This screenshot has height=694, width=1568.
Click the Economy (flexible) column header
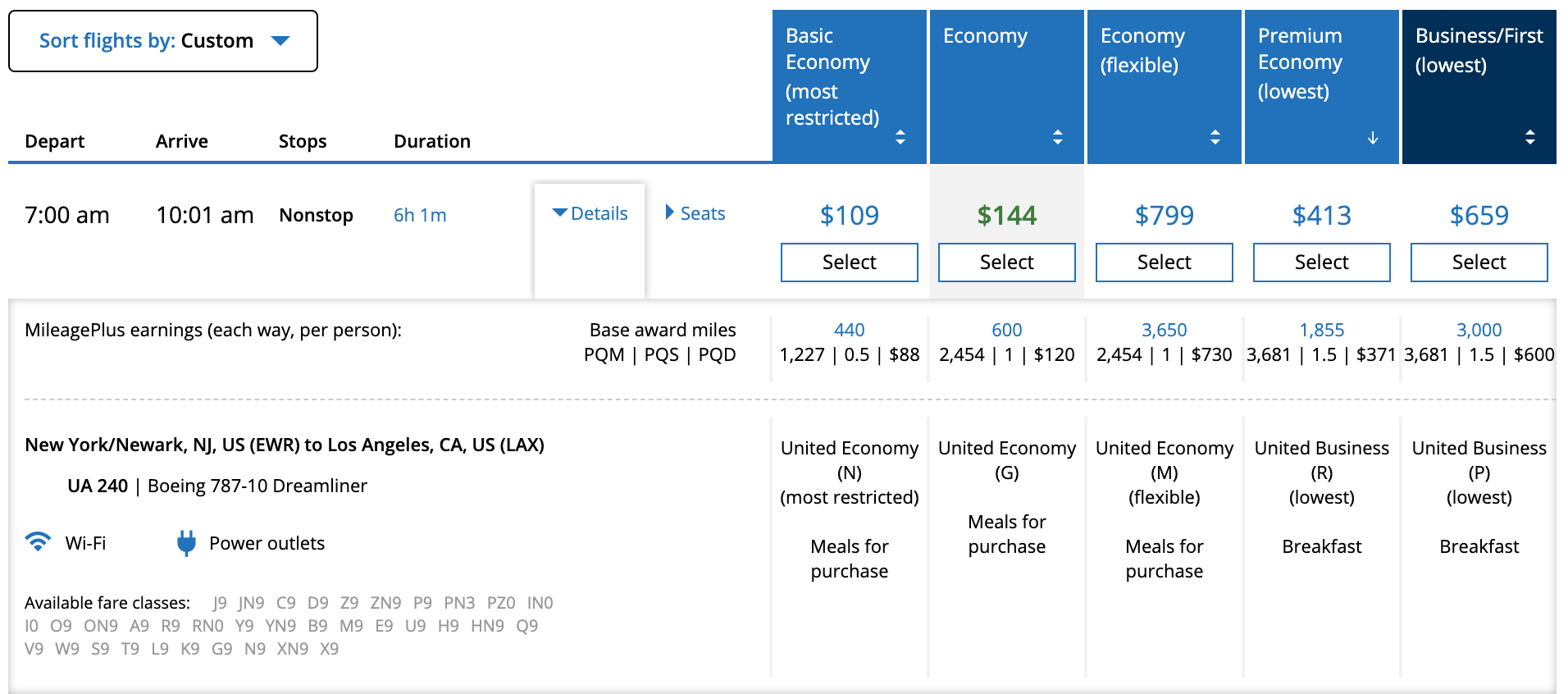(1165, 86)
